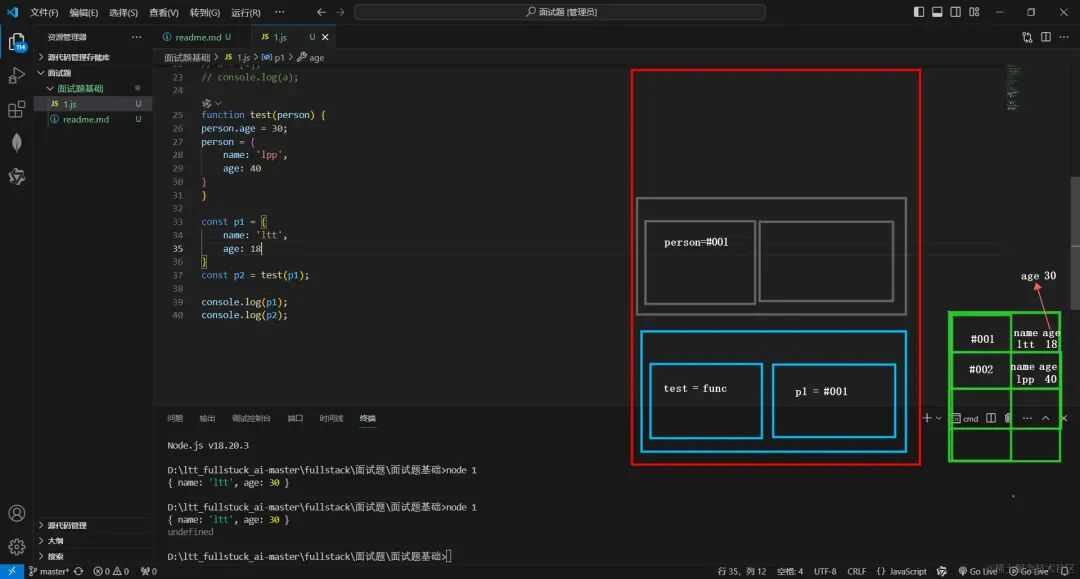Image resolution: width=1080 pixels, height=579 pixels.
Task: Maximize the panel with chevron up
Action: point(1046,418)
